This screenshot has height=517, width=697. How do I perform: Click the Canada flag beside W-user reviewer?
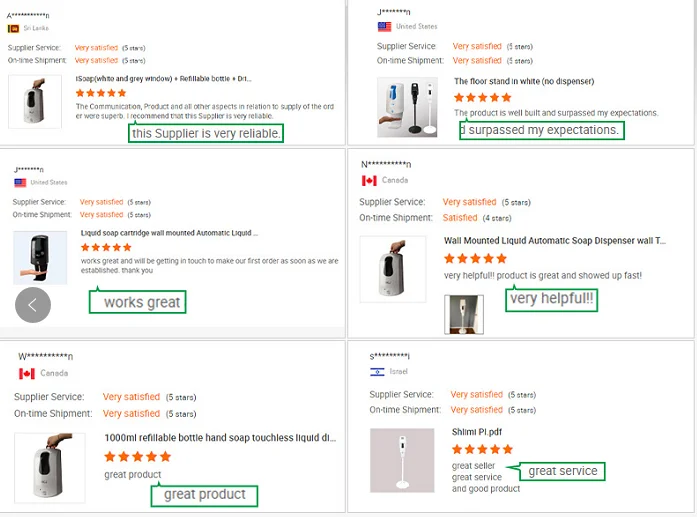(27, 373)
